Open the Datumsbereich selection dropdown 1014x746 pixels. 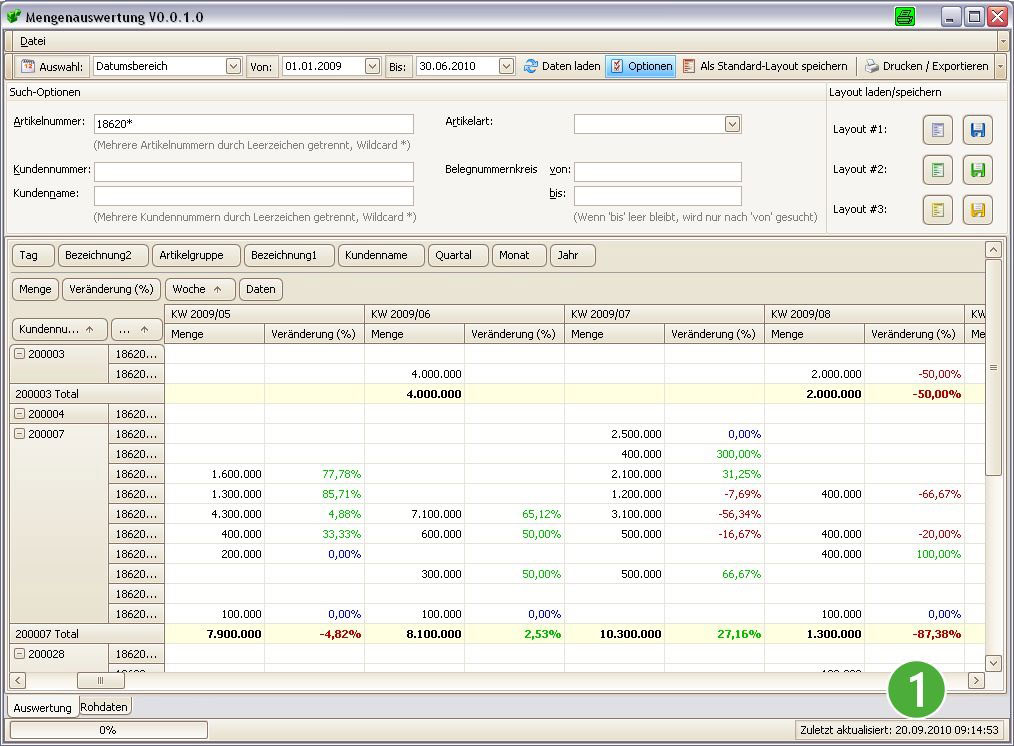tap(233, 66)
